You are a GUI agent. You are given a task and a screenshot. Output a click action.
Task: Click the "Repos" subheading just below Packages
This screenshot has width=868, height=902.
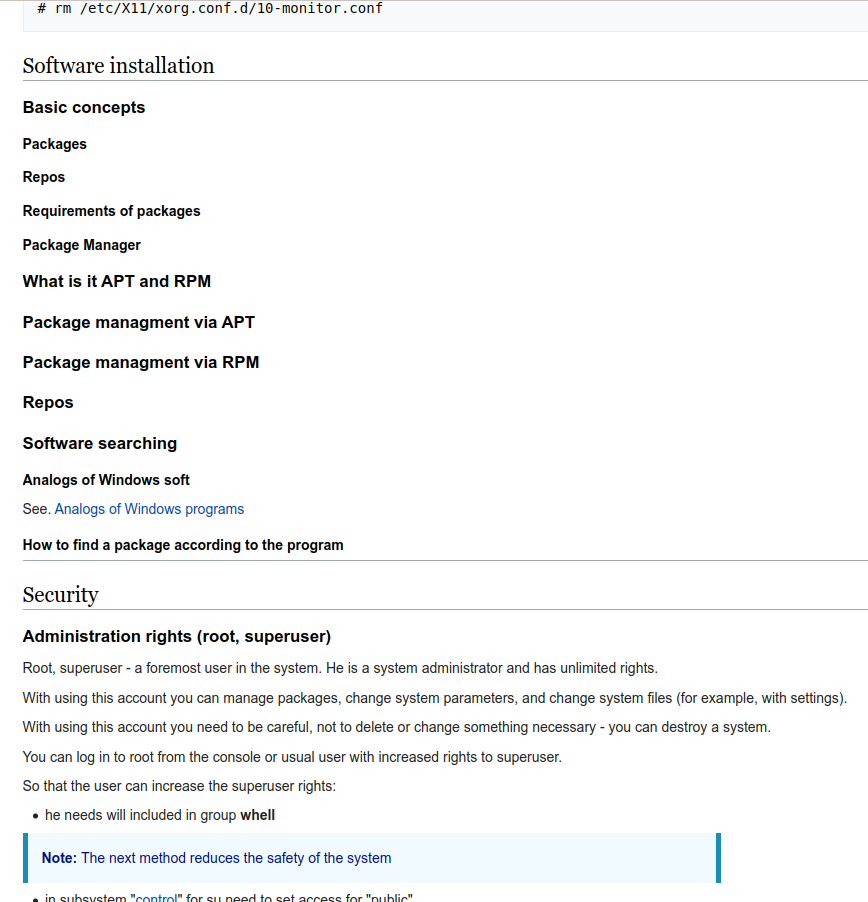[44, 177]
